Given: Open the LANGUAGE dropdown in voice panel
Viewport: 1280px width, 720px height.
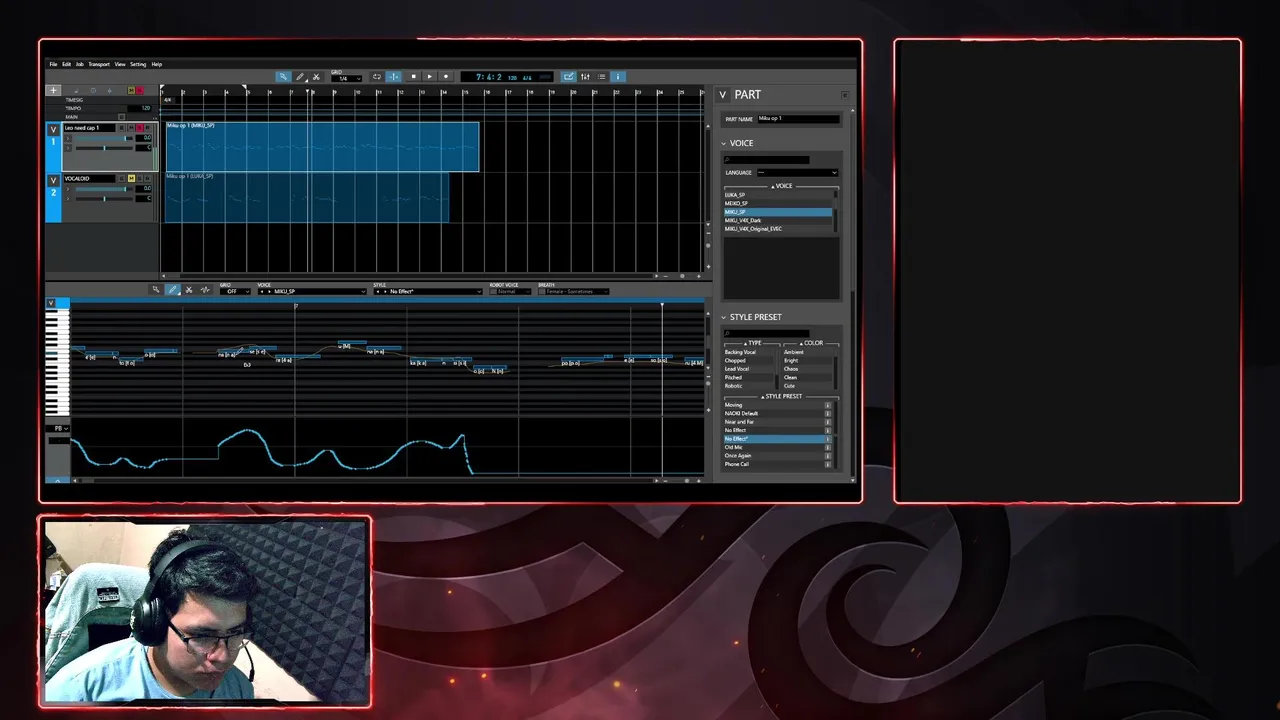Looking at the screenshot, I should 797,173.
